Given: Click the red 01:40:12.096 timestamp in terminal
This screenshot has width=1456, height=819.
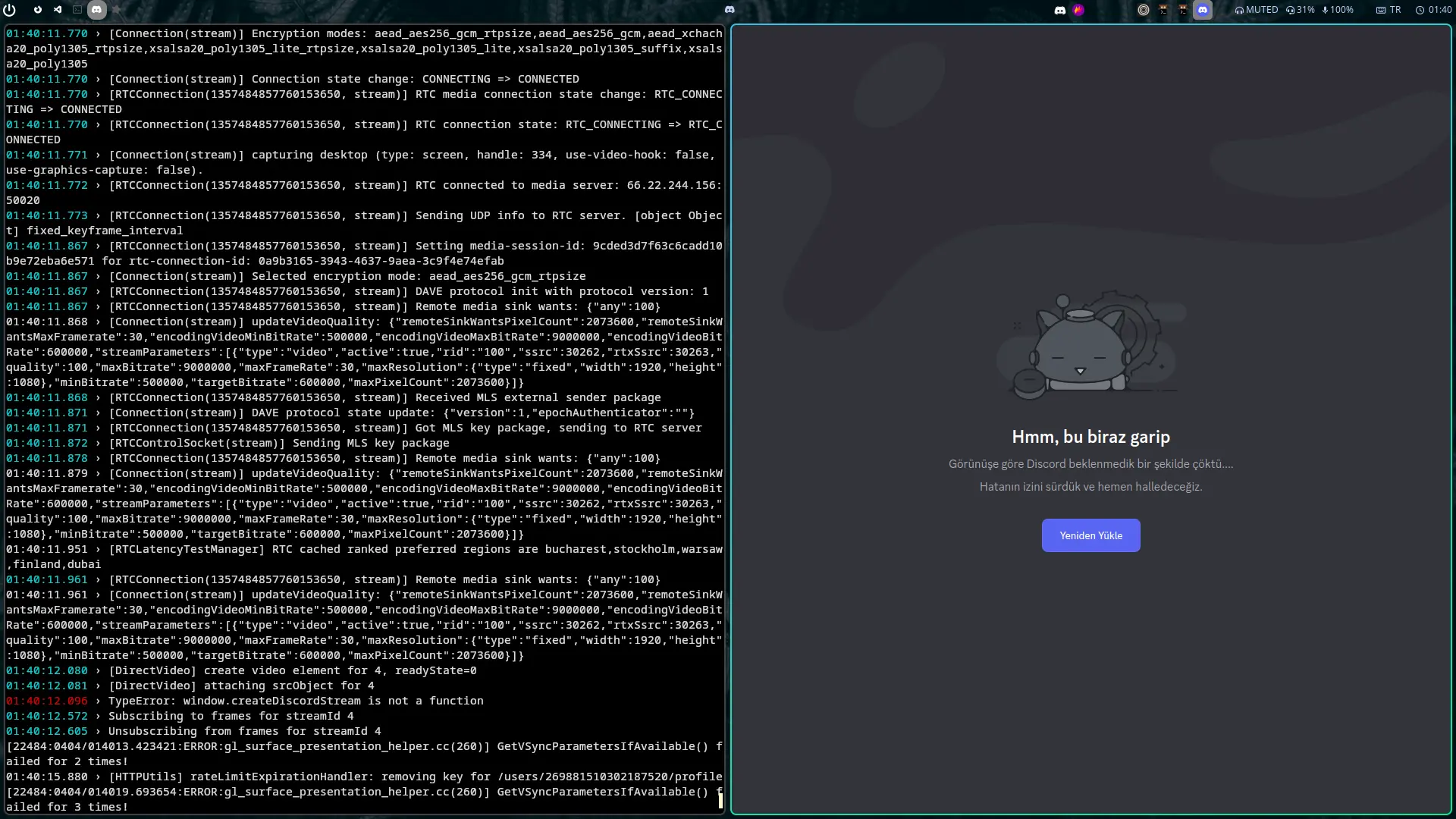Looking at the screenshot, I should click(47, 701).
